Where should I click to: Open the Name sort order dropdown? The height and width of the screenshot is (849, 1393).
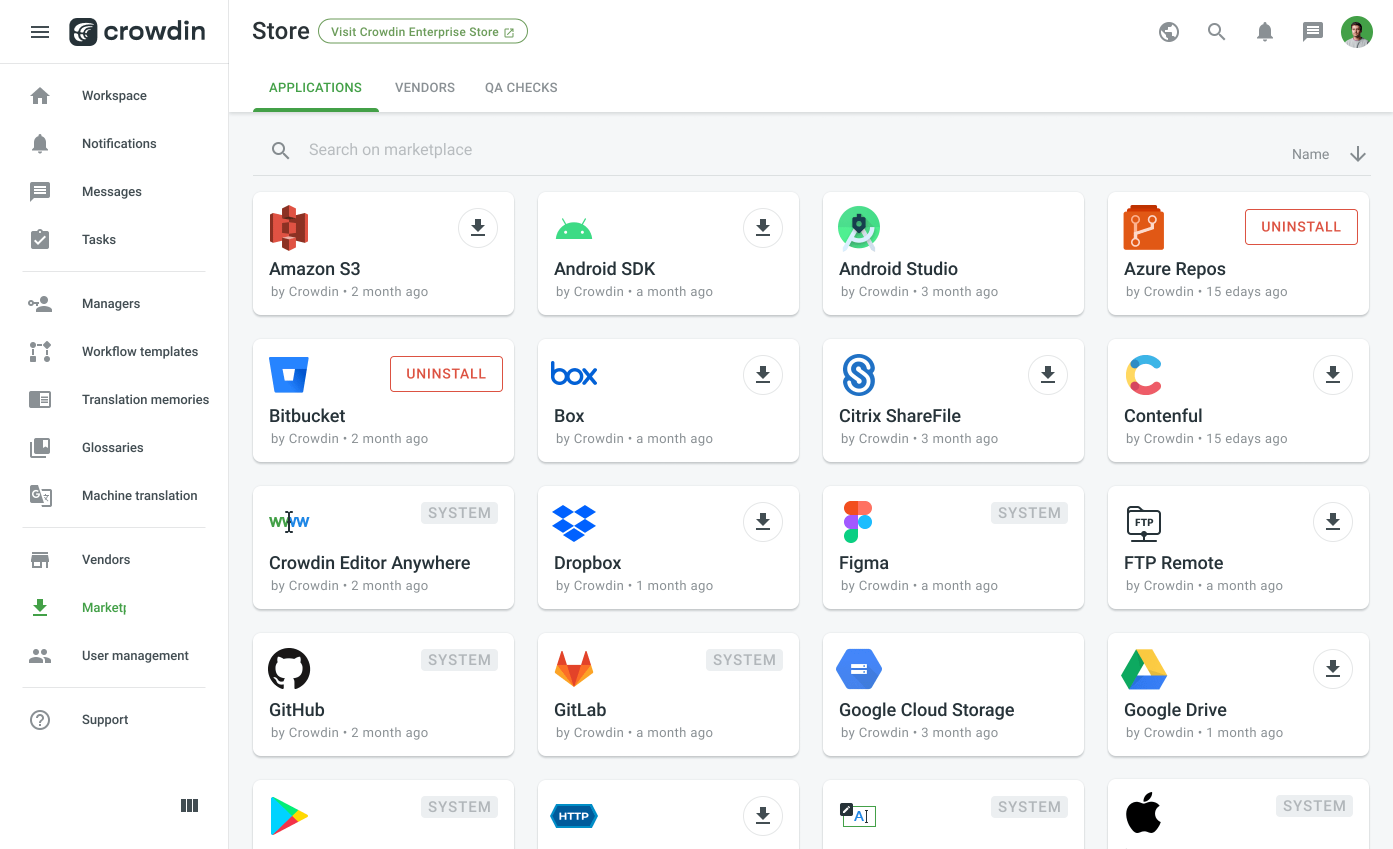click(x=1328, y=154)
